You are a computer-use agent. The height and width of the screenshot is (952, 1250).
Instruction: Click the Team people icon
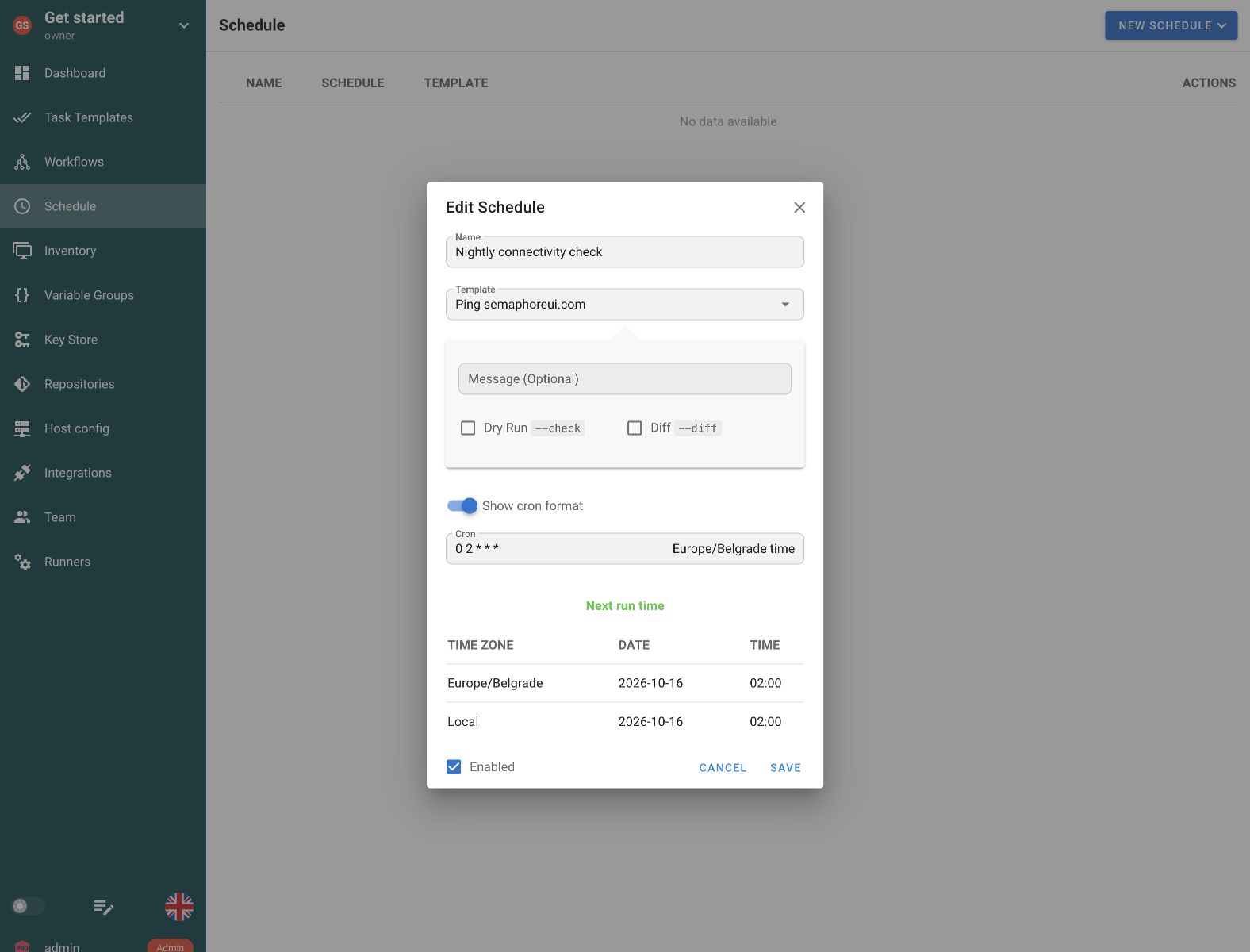coord(22,517)
